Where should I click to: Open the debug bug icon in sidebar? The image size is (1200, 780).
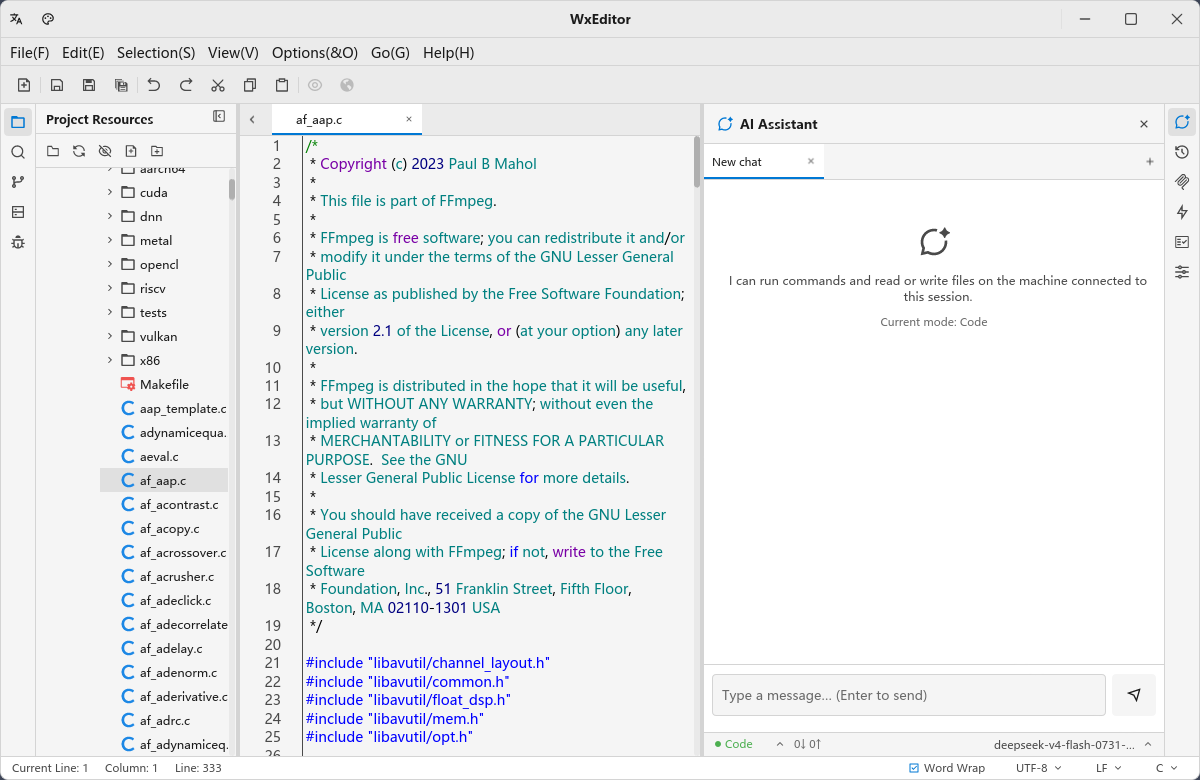click(18, 242)
